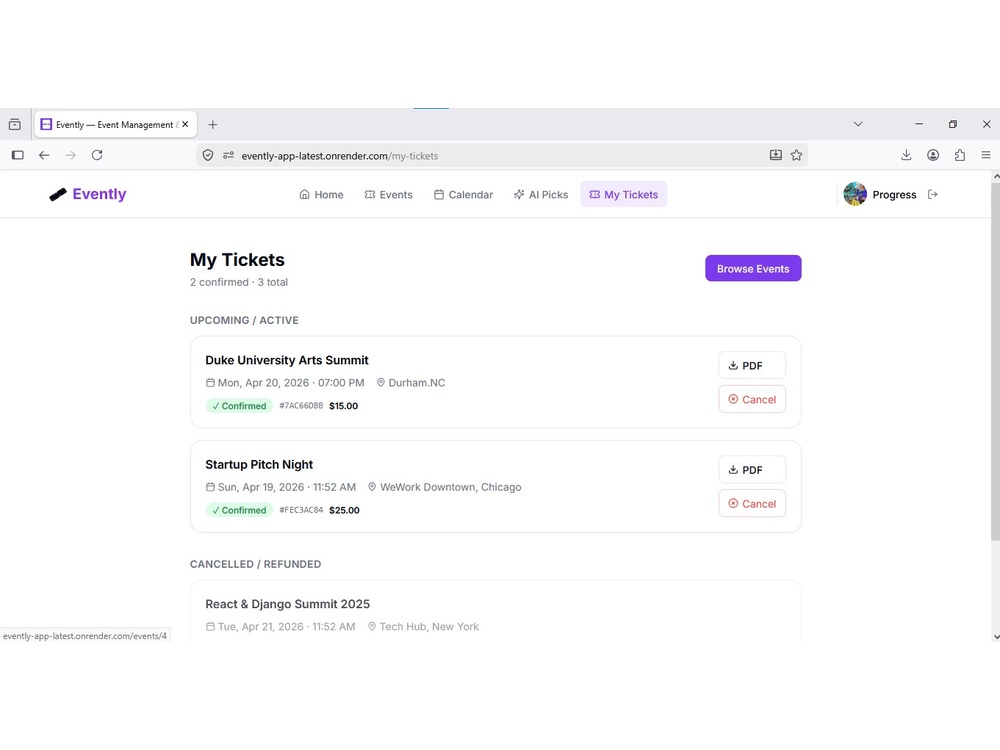The image size is (1000, 750).
Task: Click the Durham.NC location text
Action: [416, 383]
